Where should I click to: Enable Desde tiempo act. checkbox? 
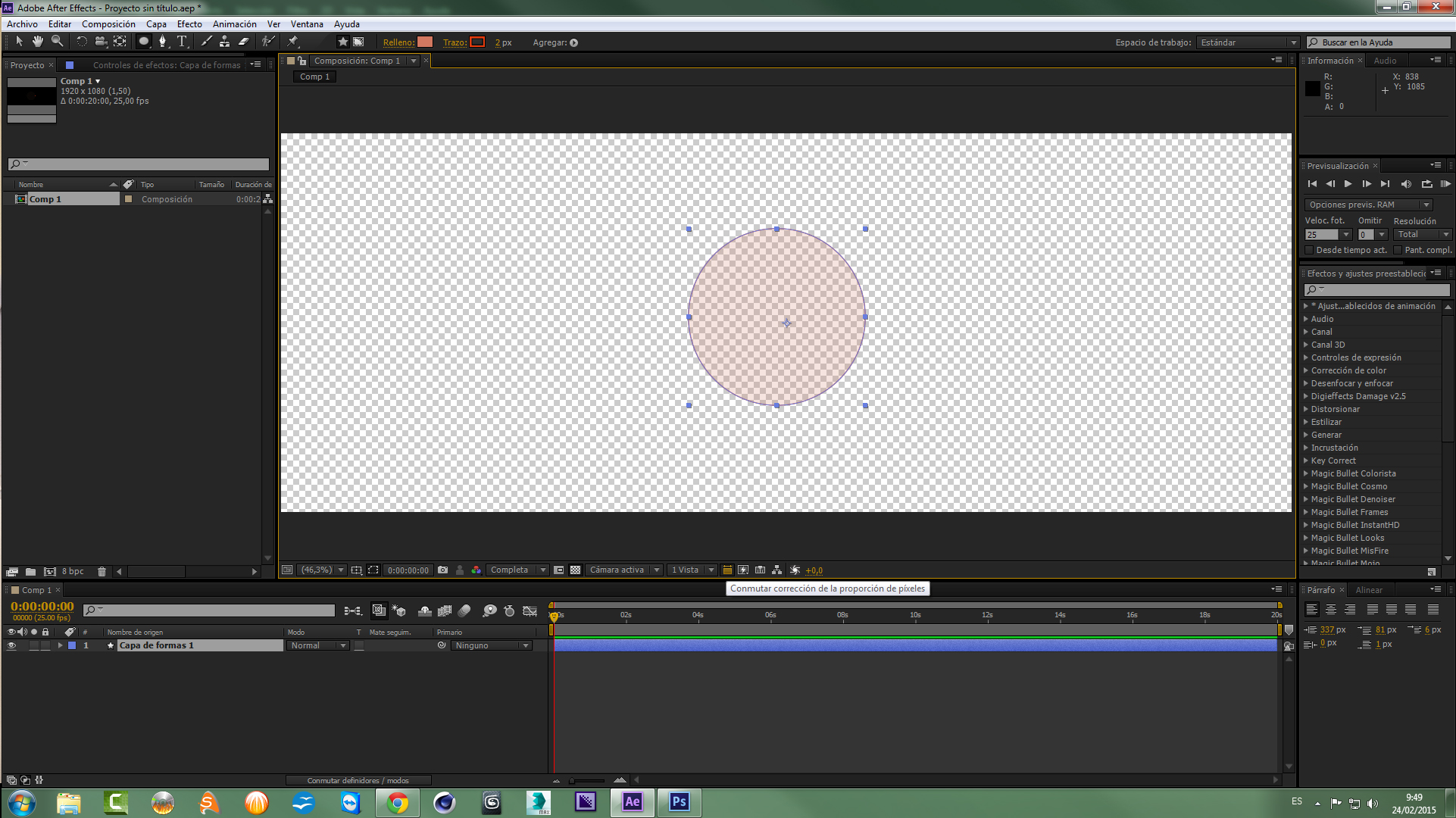[1309, 250]
